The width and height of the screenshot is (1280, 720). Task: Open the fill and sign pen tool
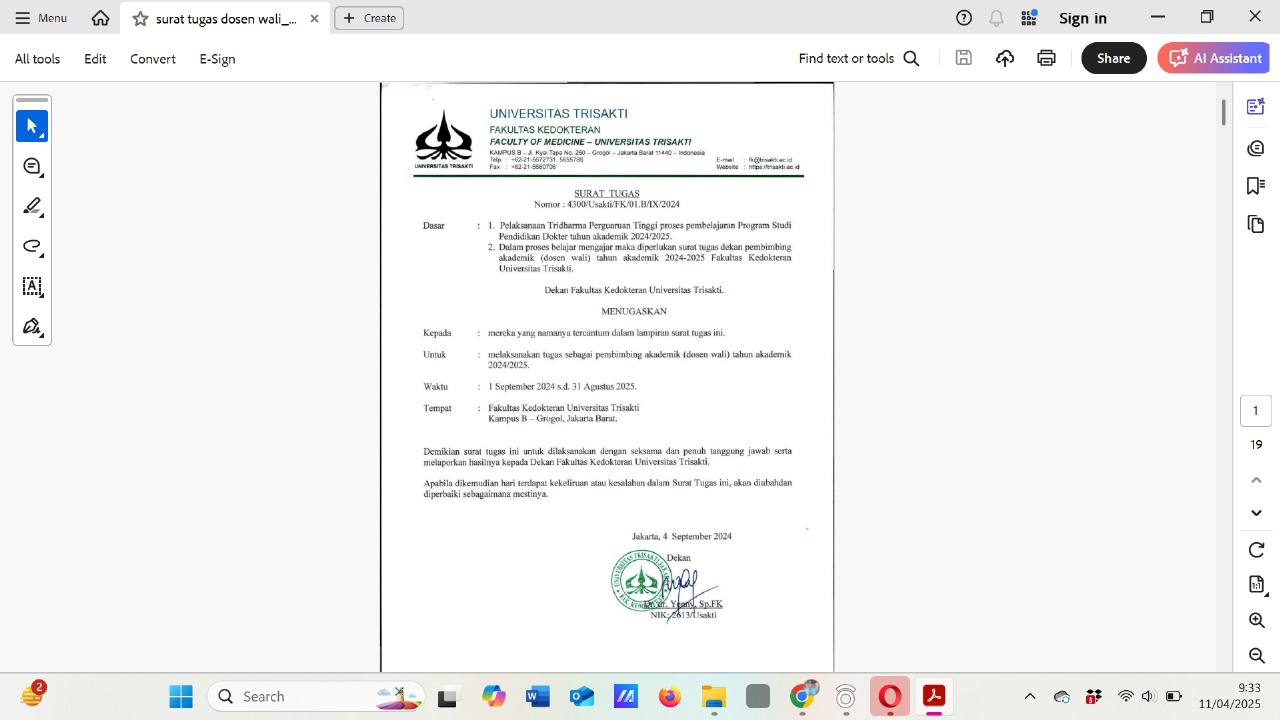(x=32, y=326)
